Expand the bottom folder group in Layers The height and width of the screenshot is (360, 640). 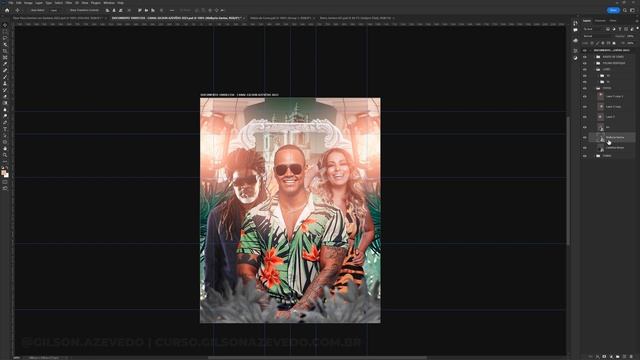(595, 156)
